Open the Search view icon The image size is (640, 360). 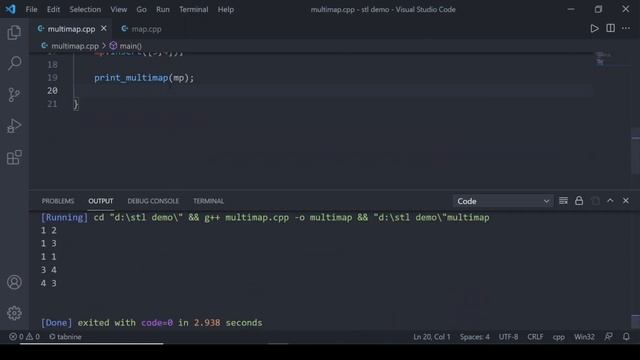[14, 64]
